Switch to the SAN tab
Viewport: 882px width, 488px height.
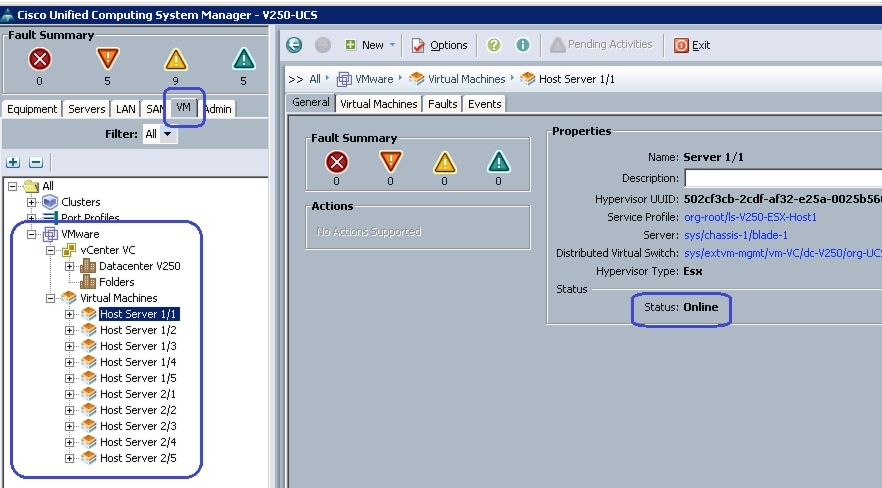point(155,109)
